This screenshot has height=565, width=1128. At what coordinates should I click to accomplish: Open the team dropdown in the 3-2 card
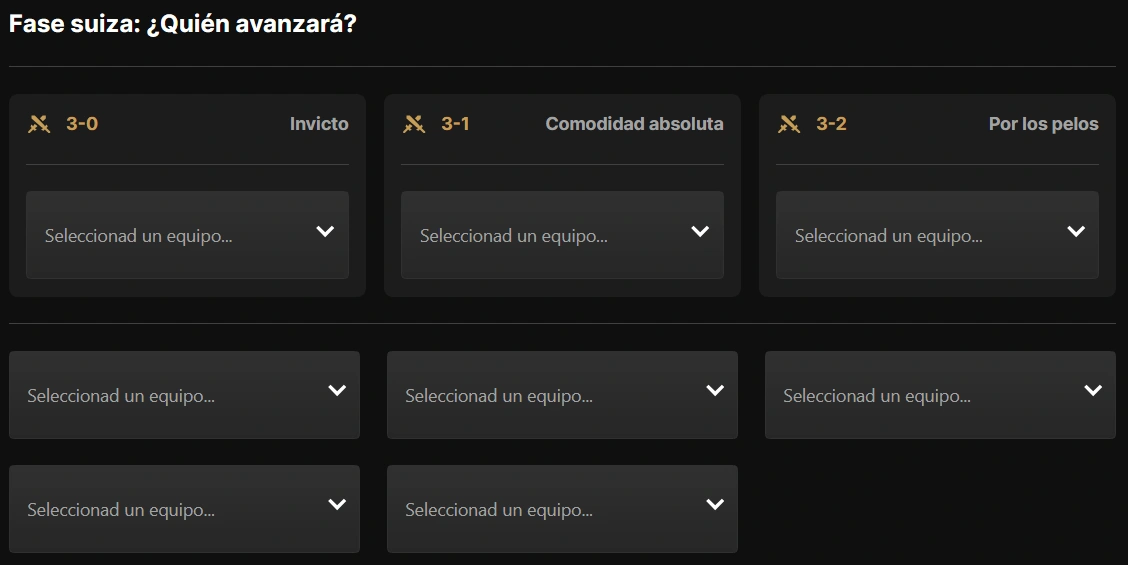click(937, 235)
